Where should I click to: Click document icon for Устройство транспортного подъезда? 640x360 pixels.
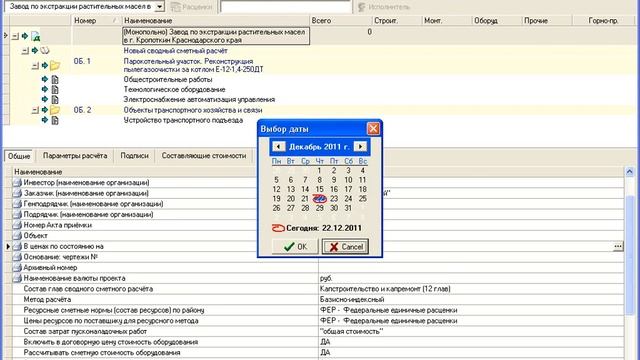pyautogui.click(x=55, y=120)
